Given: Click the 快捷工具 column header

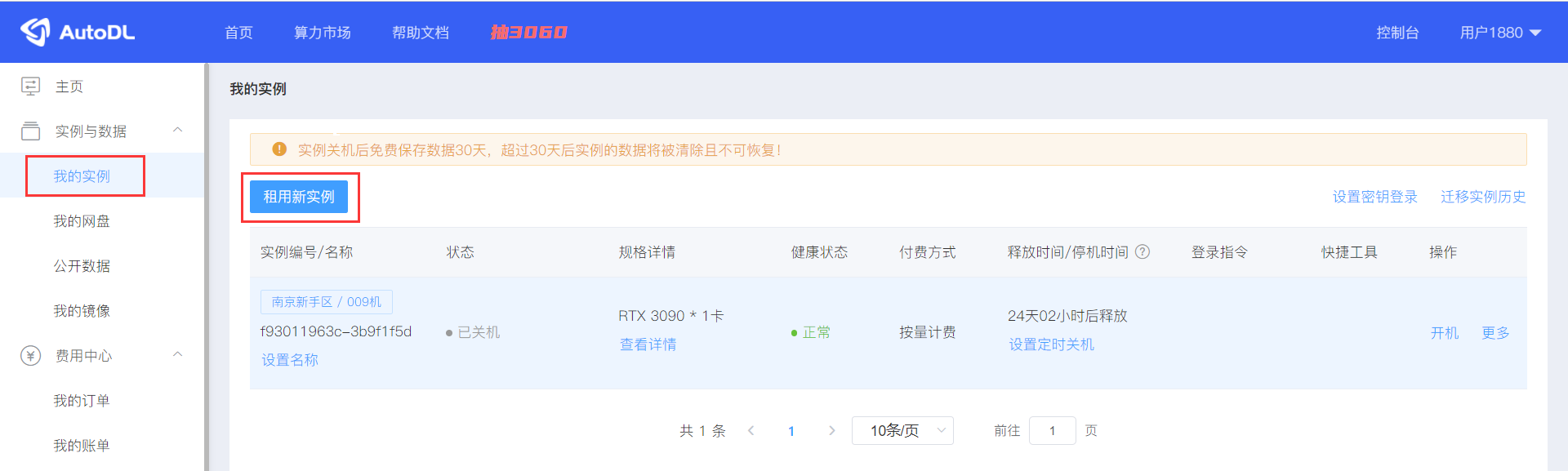Looking at the screenshot, I should tap(1349, 252).
